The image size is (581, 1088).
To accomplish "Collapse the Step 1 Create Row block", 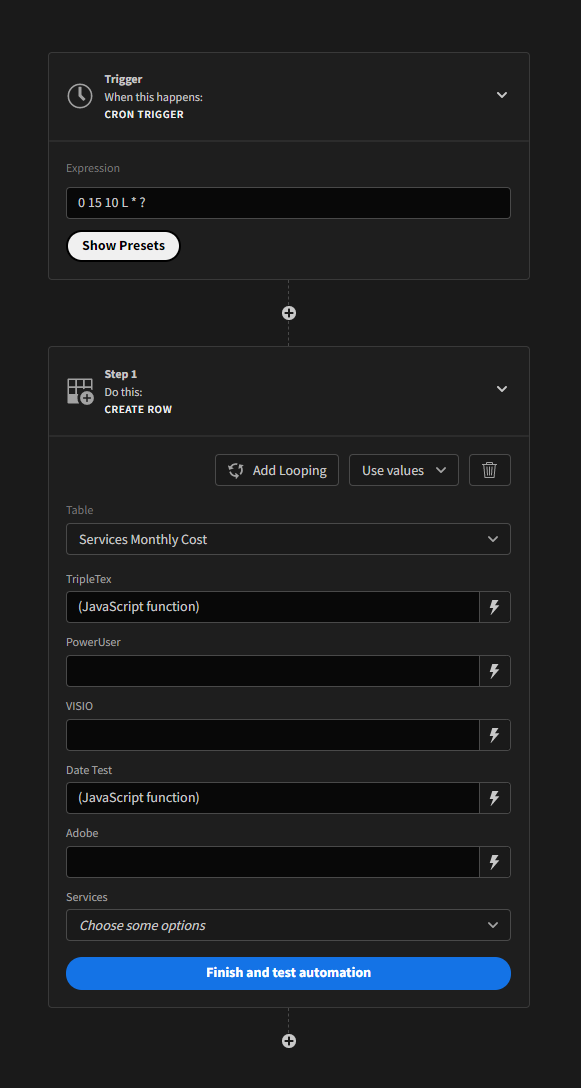I will coord(501,390).
